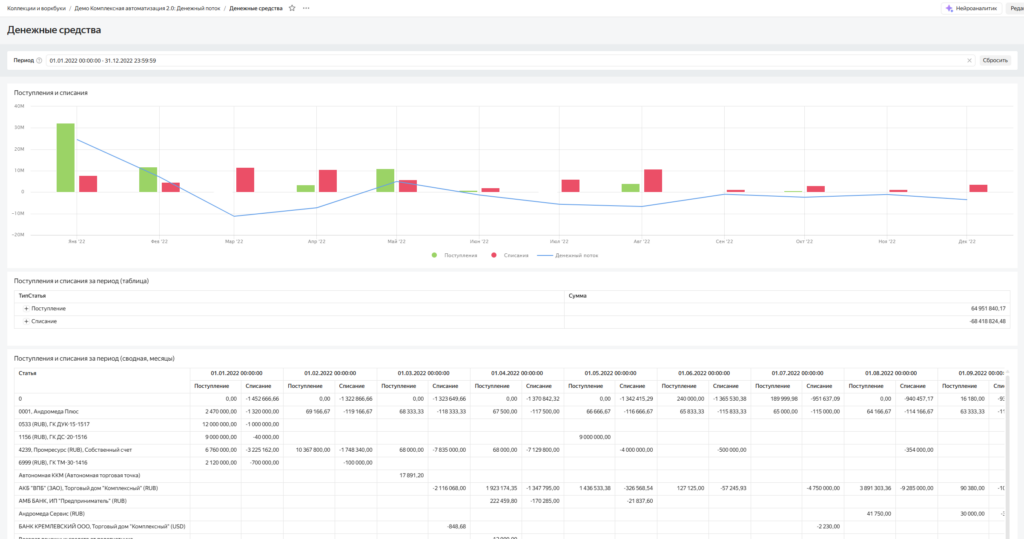Open the three-dots more options menu
The height and width of the screenshot is (539, 1024).
coord(306,8)
